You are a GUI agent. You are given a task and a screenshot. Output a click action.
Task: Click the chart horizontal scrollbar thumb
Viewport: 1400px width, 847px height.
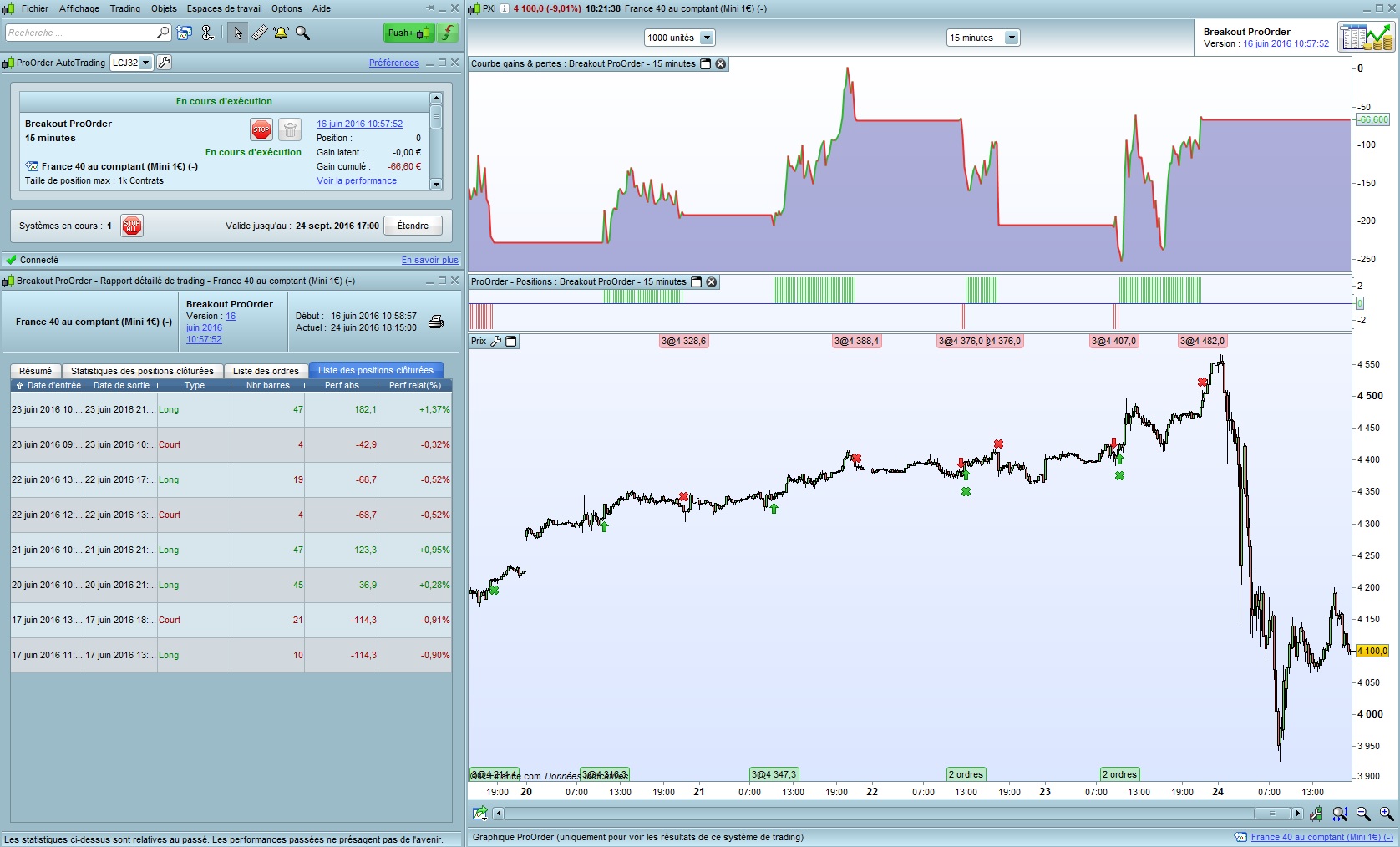tap(1271, 814)
